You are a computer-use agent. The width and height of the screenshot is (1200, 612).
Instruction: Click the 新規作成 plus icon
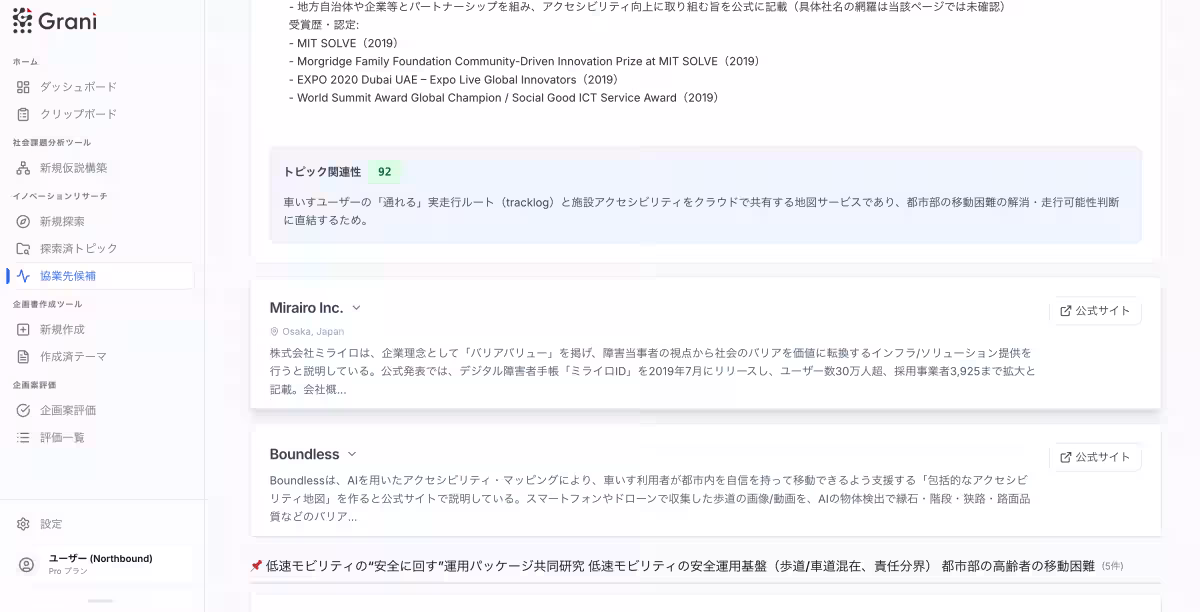pyautogui.click(x=24, y=330)
